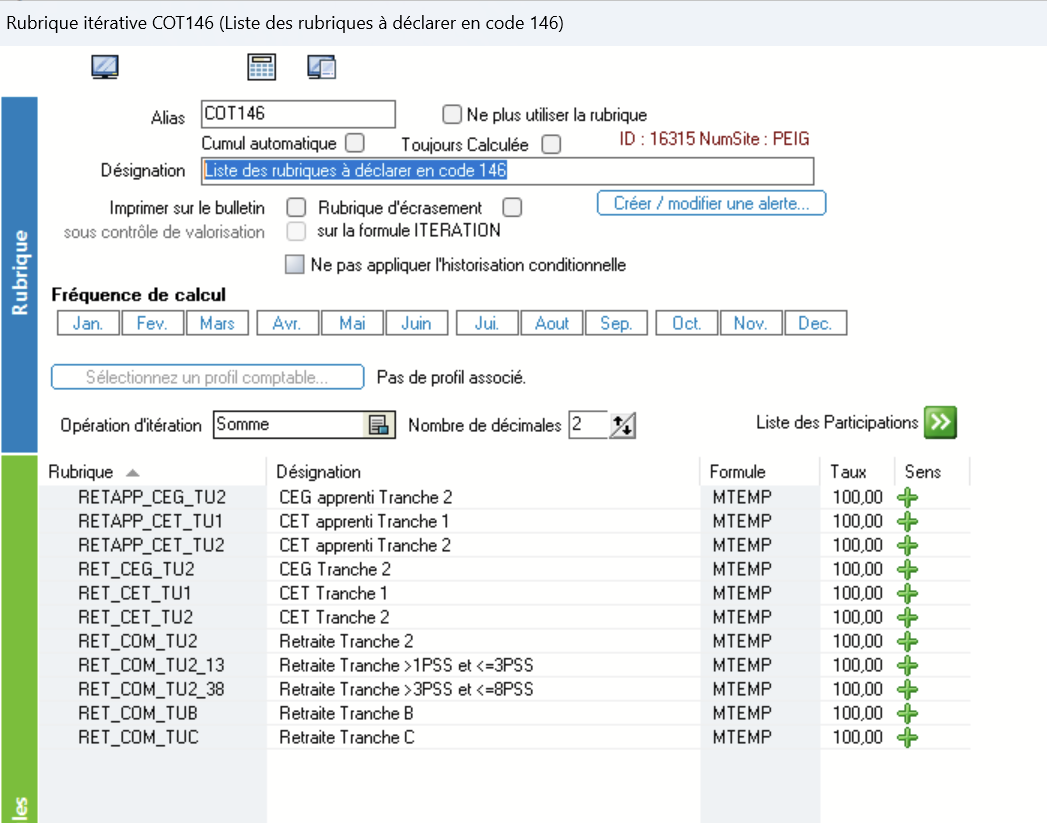Click green plus for RETAPP_CEG_TU2 row

pyautogui.click(x=907, y=498)
